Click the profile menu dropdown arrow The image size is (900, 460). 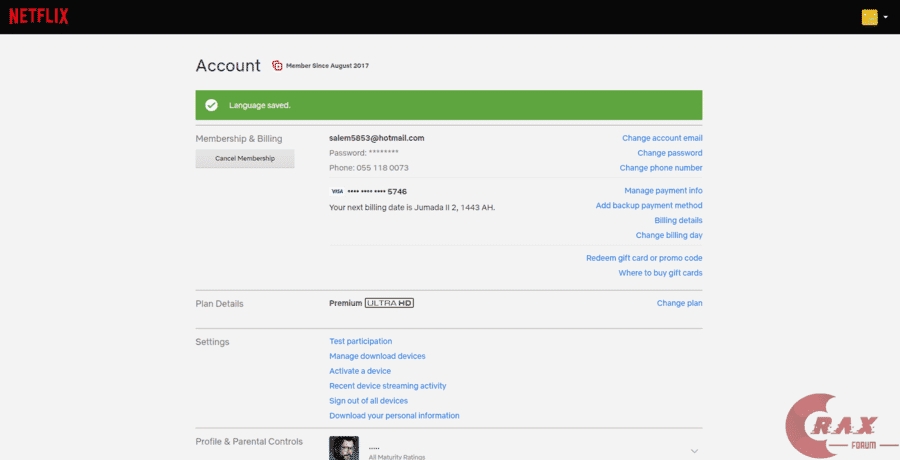[886, 17]
